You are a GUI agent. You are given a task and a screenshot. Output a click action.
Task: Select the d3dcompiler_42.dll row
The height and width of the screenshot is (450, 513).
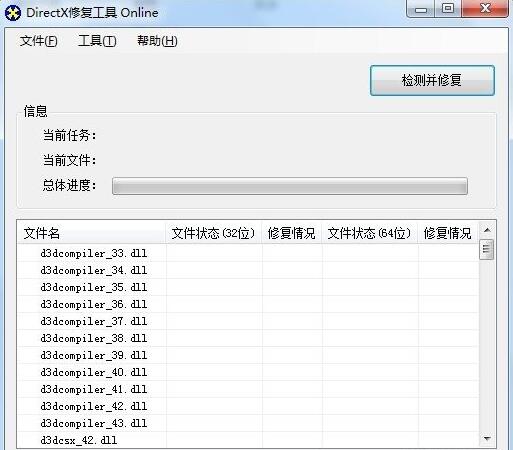[248, 406]
